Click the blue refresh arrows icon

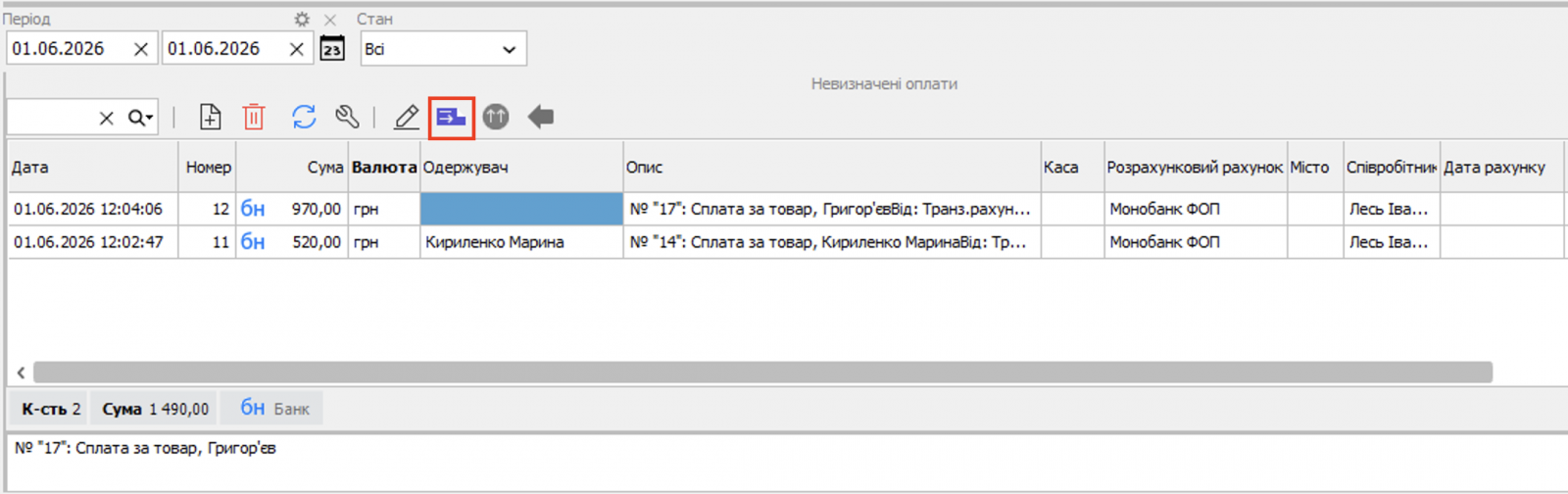pos(304,118)
